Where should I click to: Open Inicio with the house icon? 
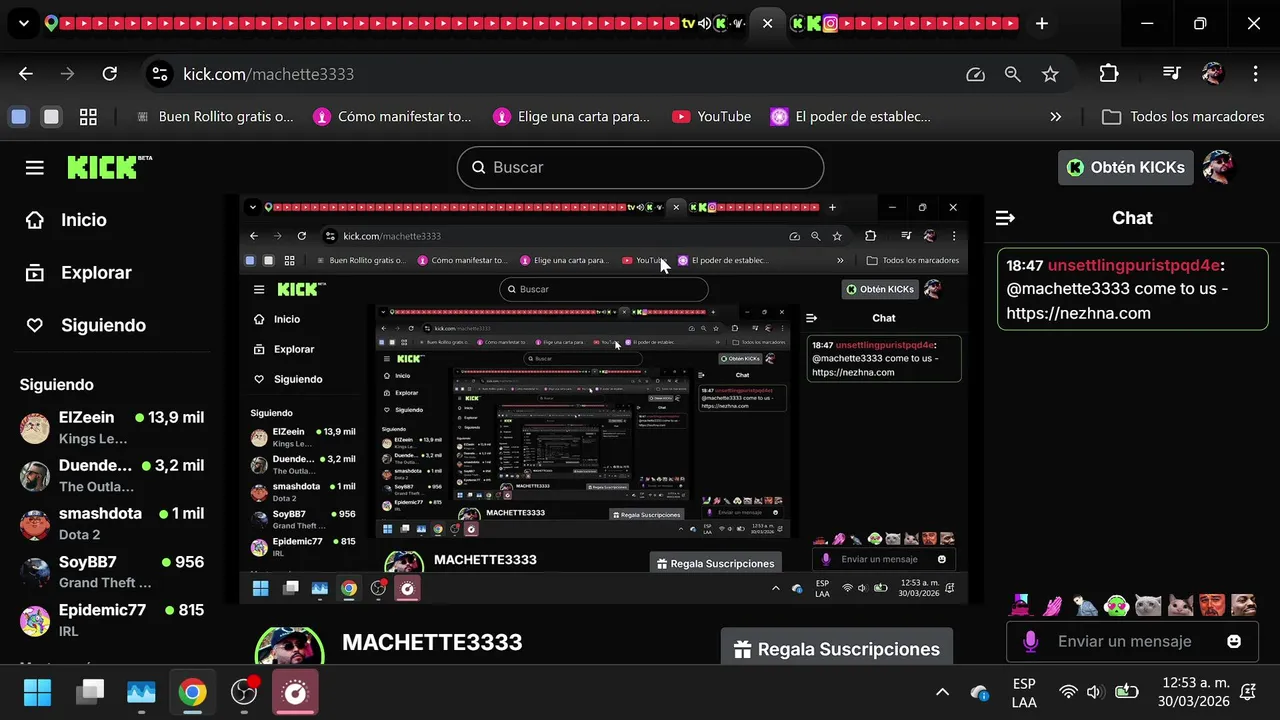(x=66, y=220)
